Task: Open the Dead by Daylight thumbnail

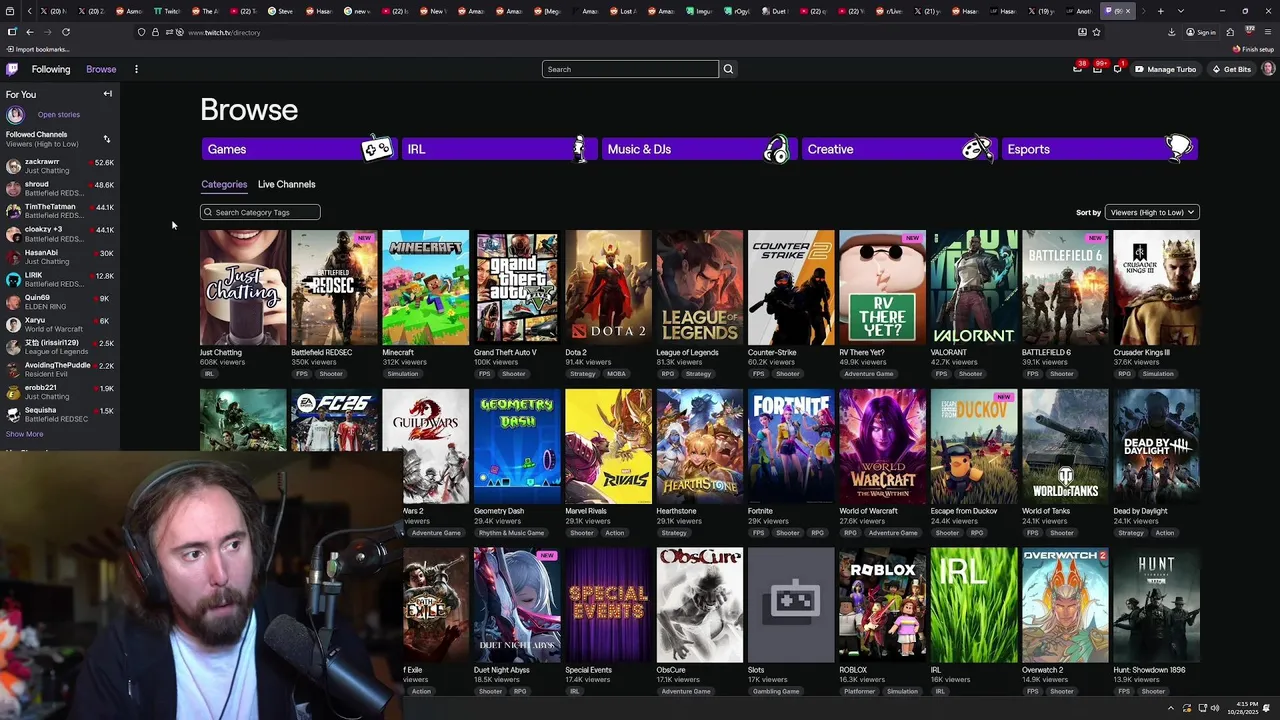Action: (x=1157, y=446)
